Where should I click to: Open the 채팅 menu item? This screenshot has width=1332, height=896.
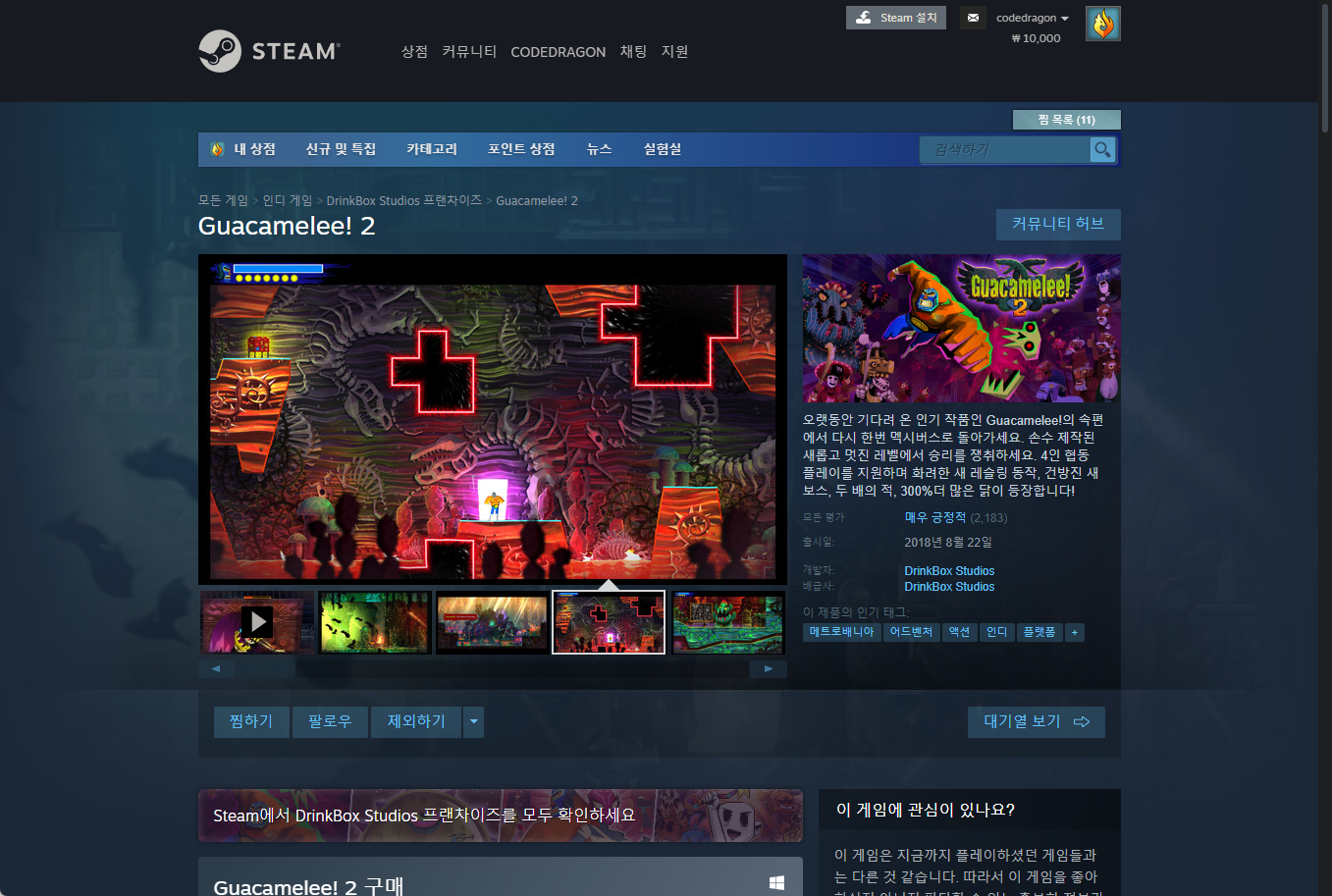pos(633,51)
